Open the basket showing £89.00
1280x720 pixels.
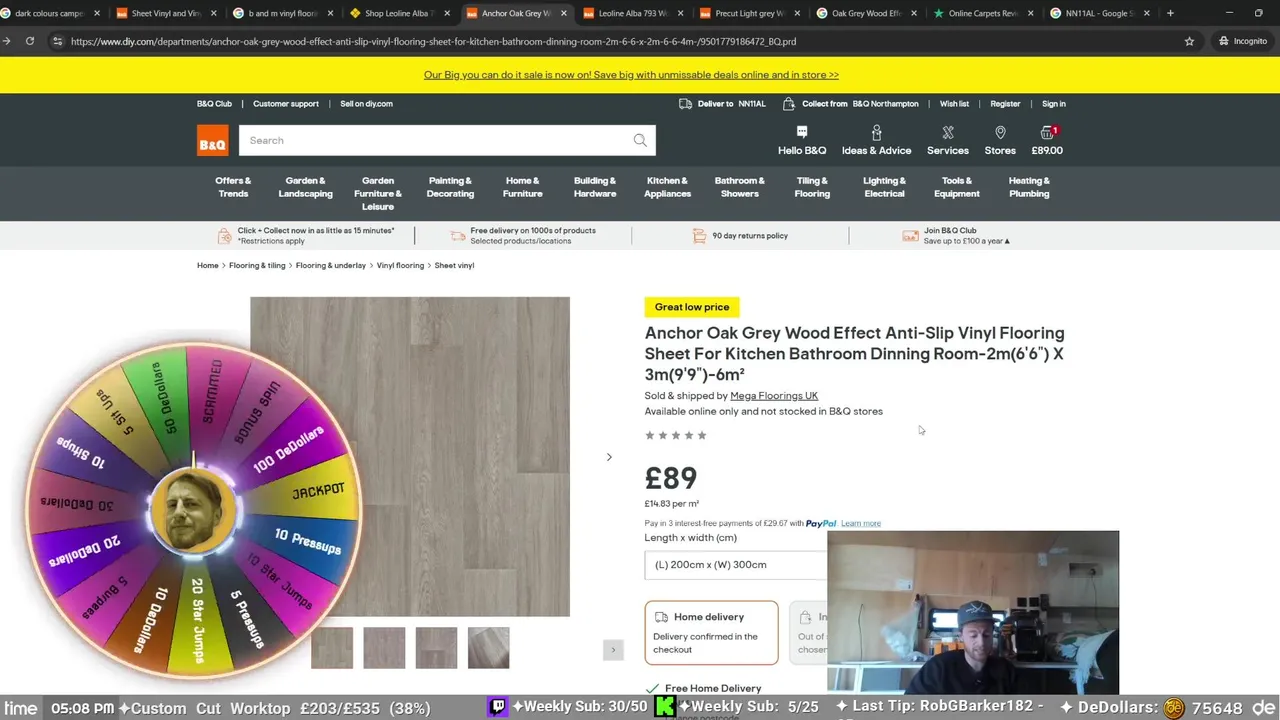click(1047, 140)
